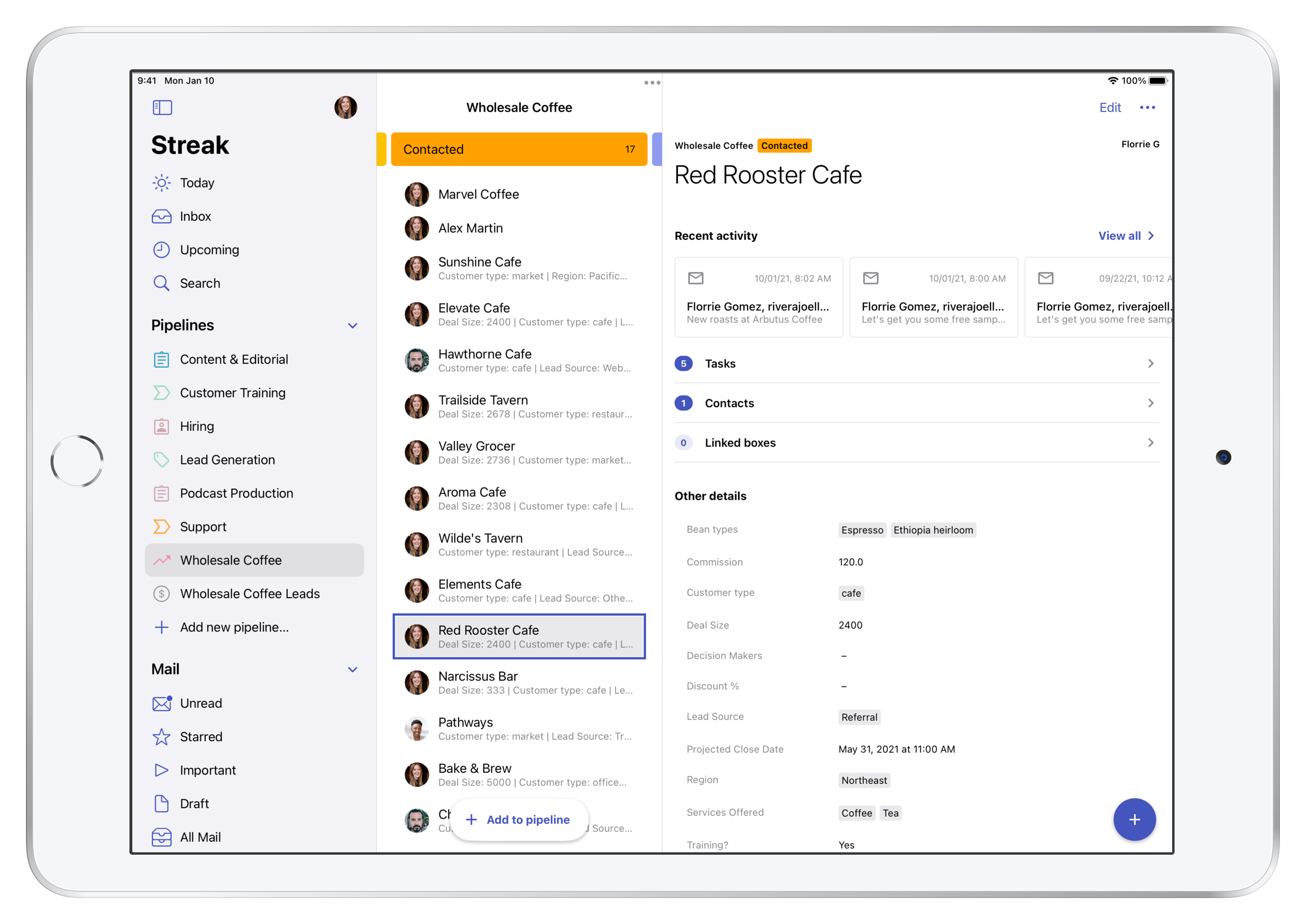
Task: Click the Espresso bean type tag
Action: click(862, 530)
